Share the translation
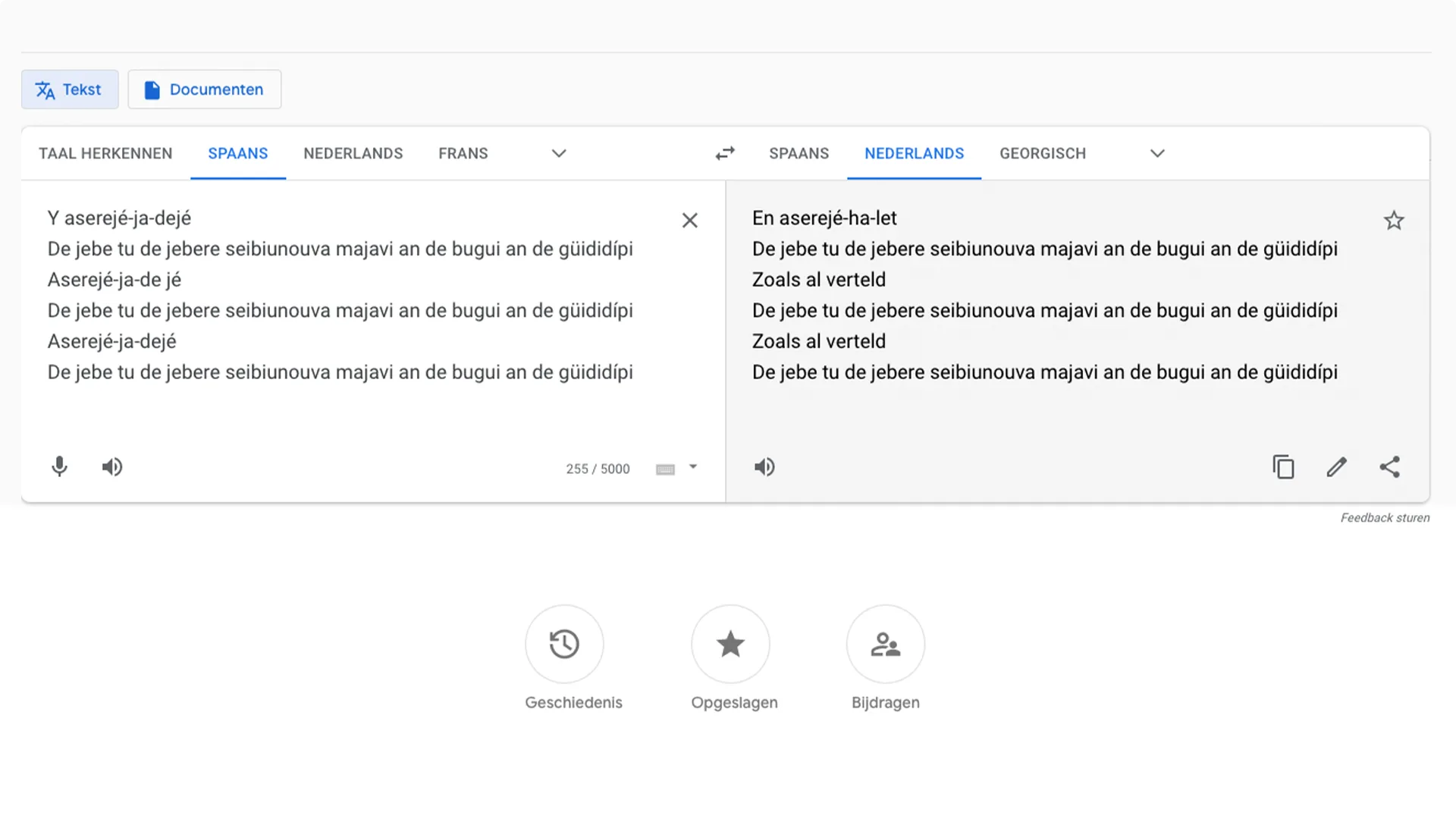 coord(1389,466)
